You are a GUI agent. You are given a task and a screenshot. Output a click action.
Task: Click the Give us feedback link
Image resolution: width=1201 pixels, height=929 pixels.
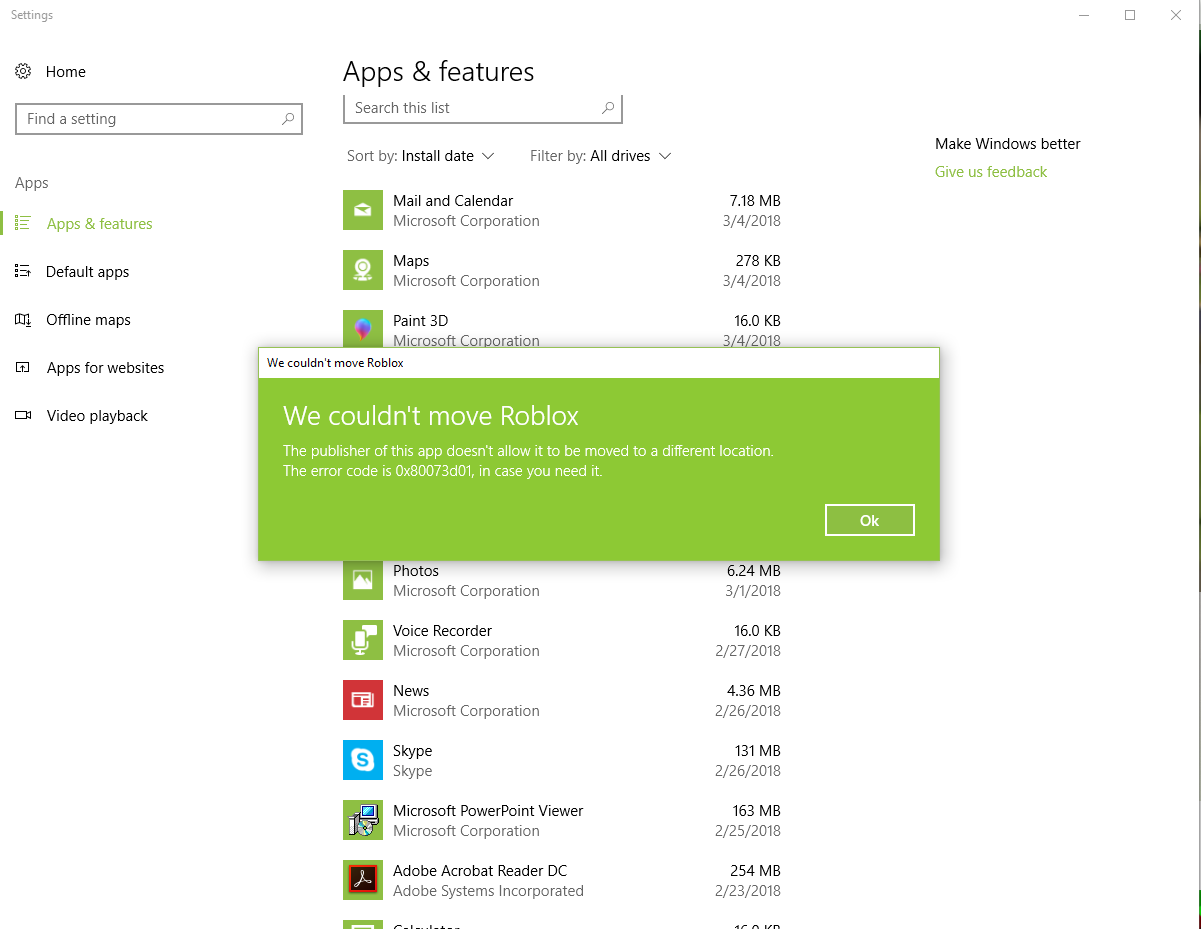(991, 172)
